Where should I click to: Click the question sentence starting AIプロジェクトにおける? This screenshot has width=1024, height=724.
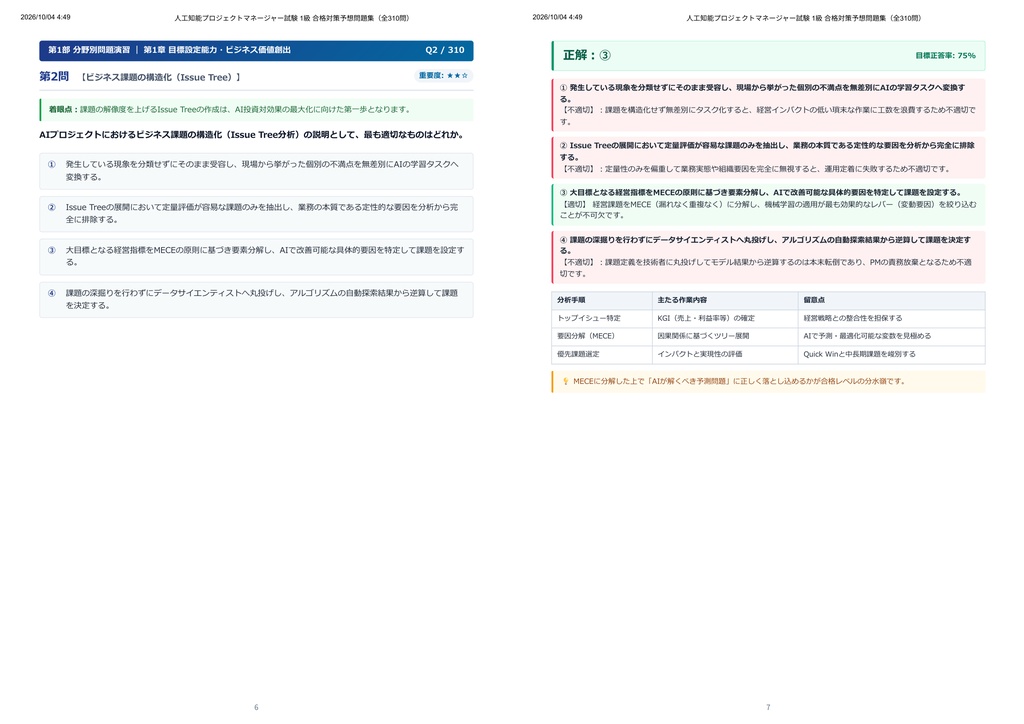coord(251,135)
